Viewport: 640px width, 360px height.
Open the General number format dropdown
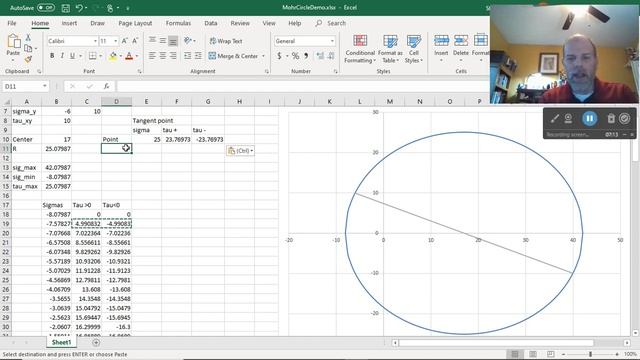[x=332, y=41]
